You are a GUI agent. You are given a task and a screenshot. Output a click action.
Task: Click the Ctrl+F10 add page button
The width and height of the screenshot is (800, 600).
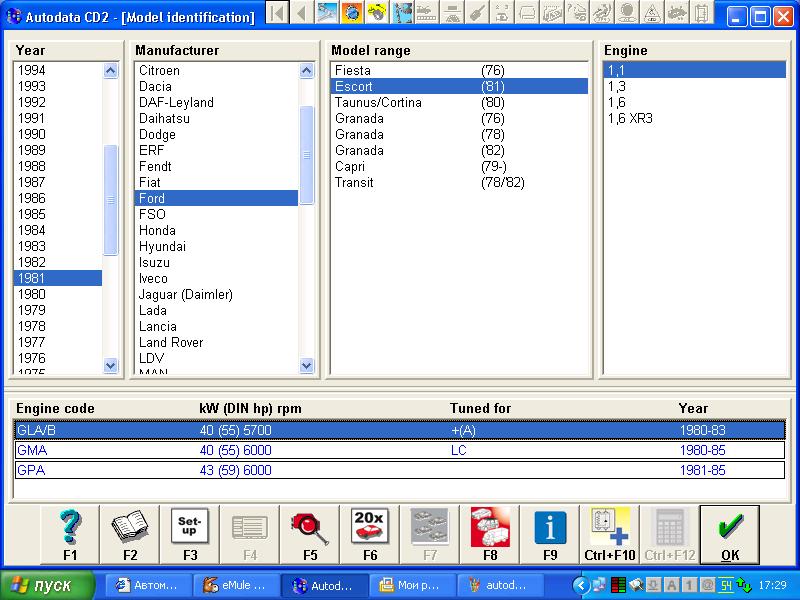(x=610, y=535)
